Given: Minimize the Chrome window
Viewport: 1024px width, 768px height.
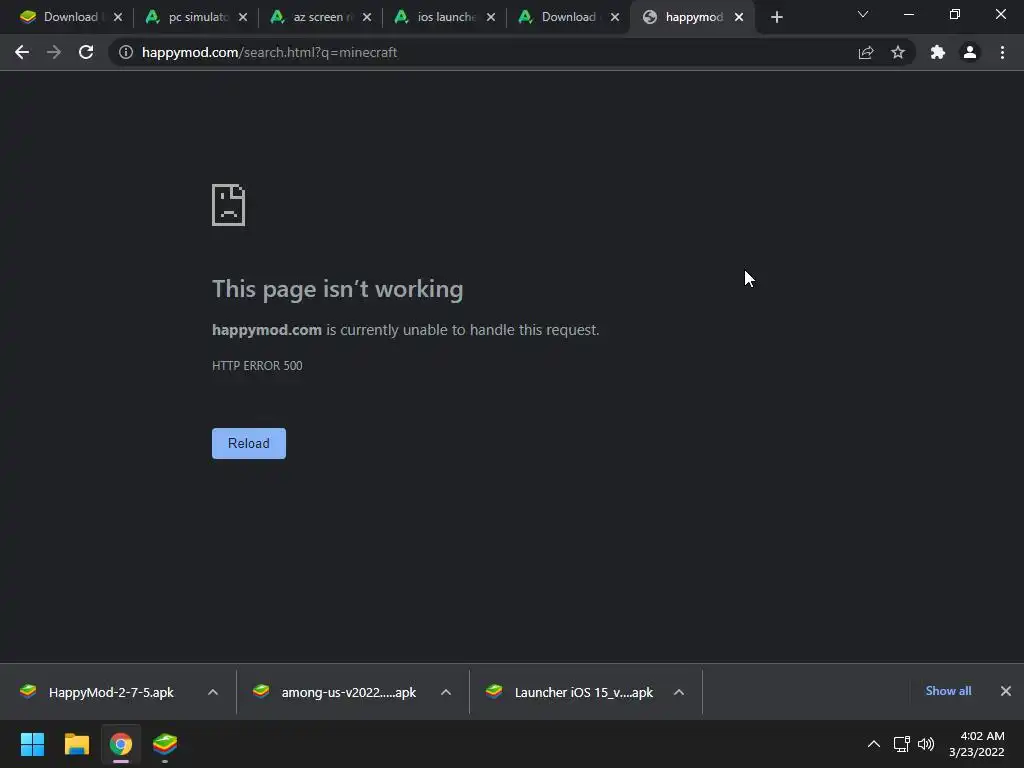Looking at the screenshot, I should pyautogui.click(x=909, y=14).
